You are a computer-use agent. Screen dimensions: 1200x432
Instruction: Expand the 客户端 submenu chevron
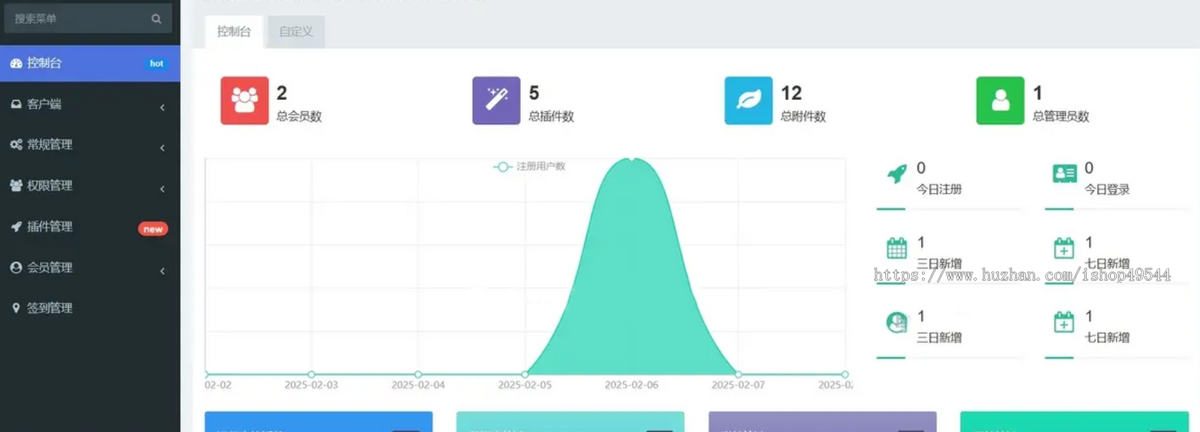click(162, 106)
